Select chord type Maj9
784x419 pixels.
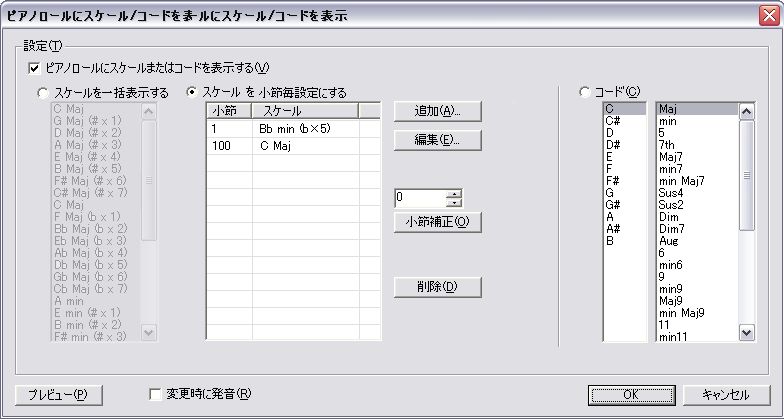[698, 301]
